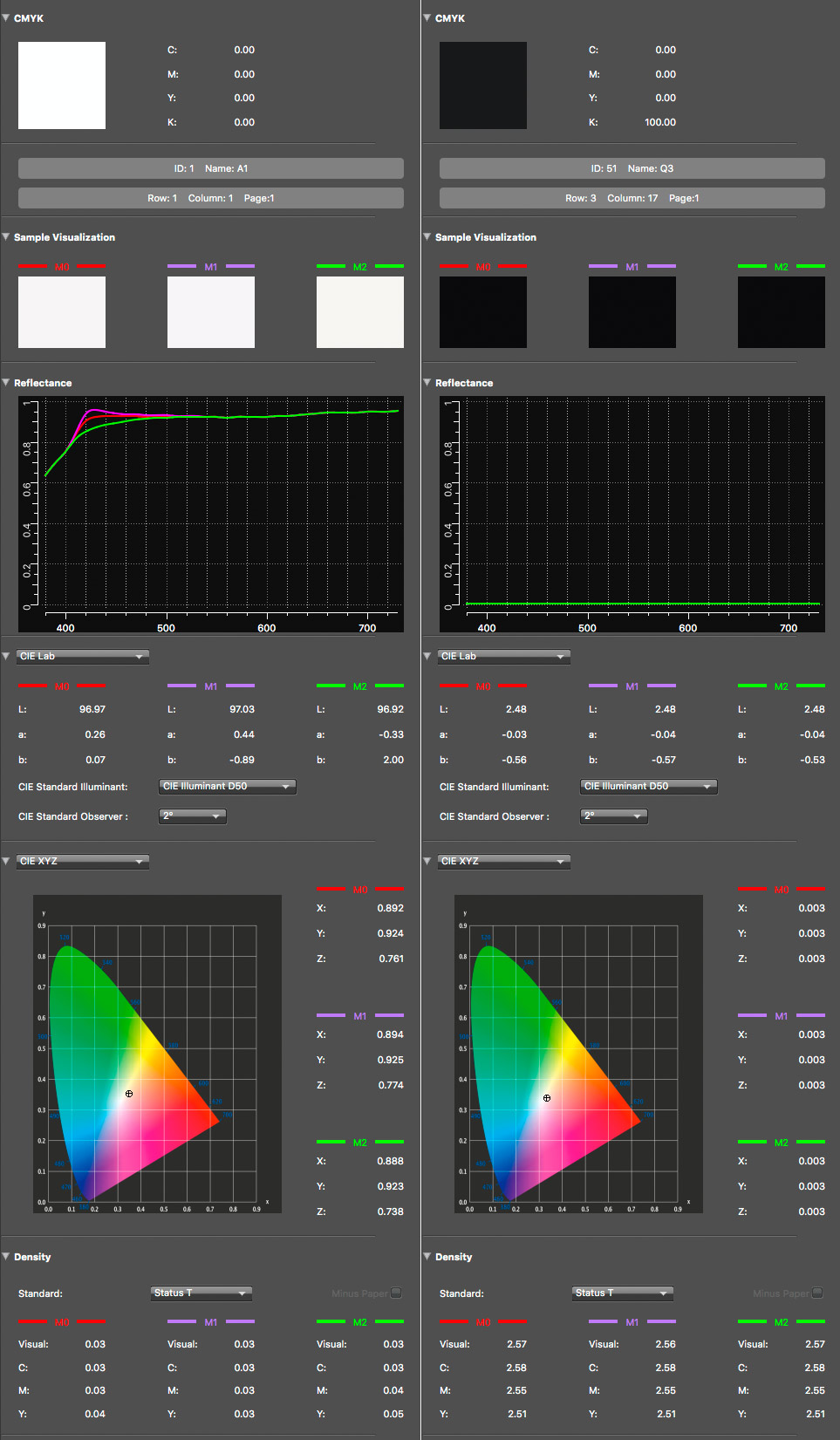
Task: Open right Status T density dropdown
Action: pos(623,1293)
